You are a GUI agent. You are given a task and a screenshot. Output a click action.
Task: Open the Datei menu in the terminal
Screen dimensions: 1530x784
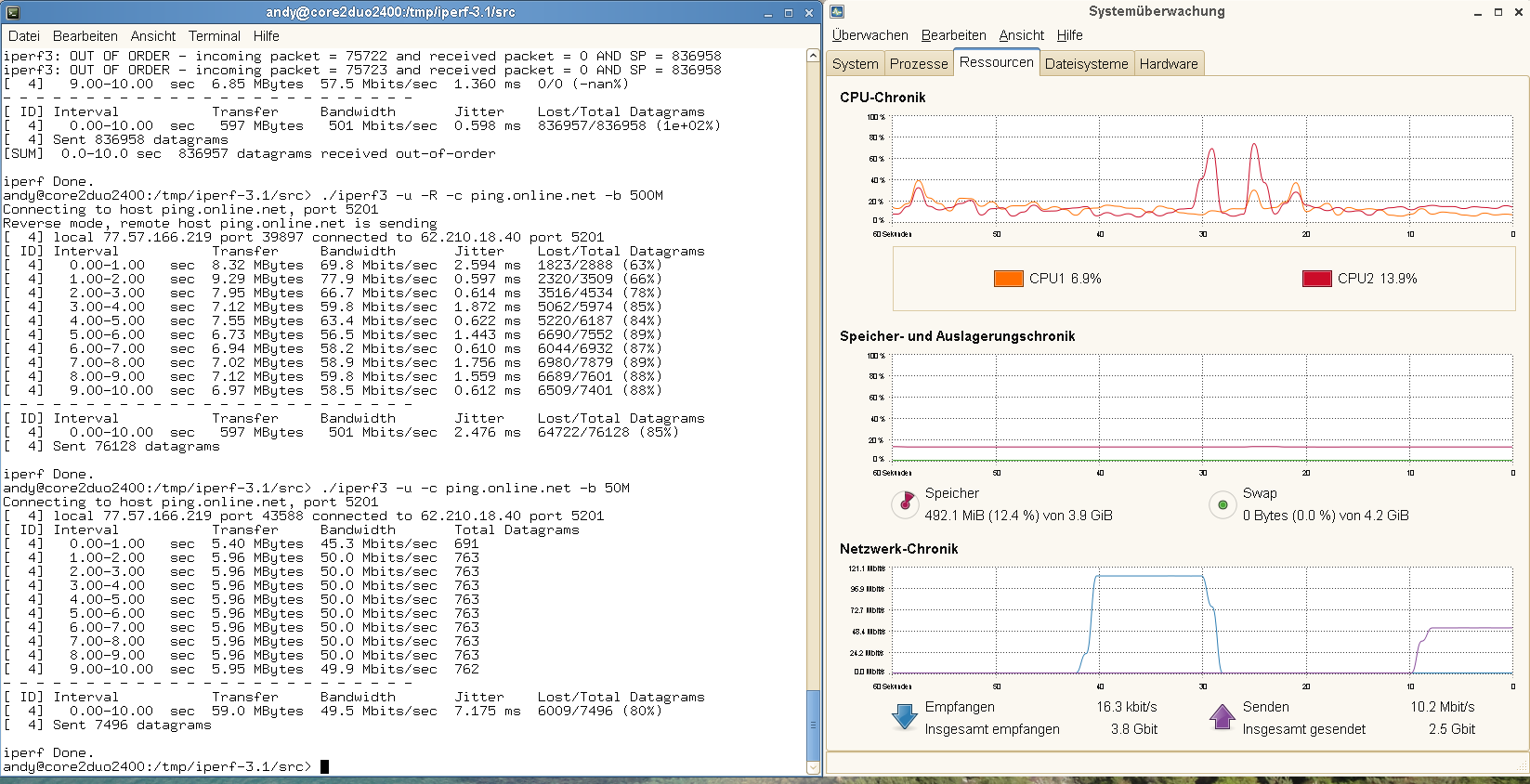pyautogui.click(x=24, y=36)
